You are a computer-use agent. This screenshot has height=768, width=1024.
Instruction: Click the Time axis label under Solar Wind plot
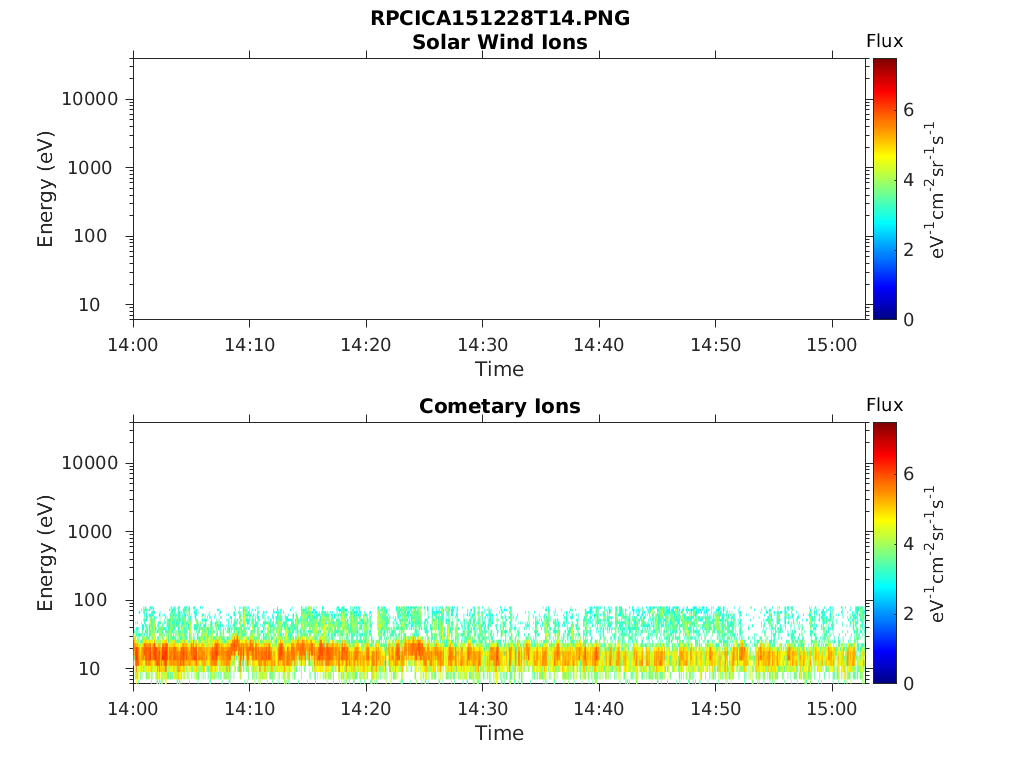tap(500, 369)
